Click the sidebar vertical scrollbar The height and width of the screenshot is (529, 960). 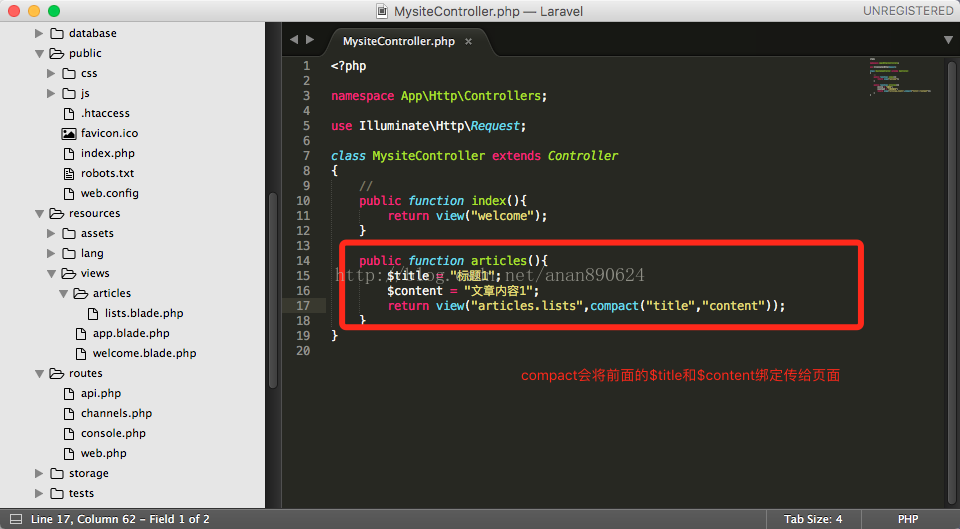(272, 291)
